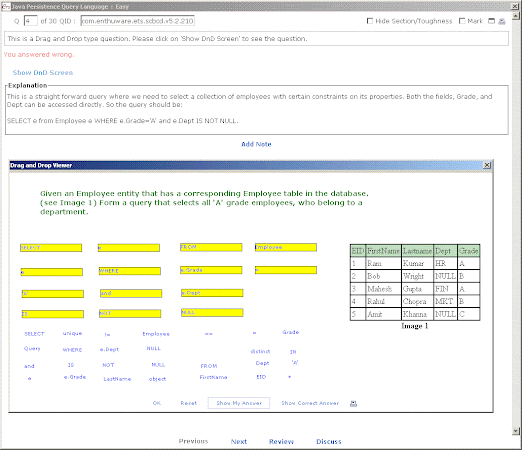Viewport: 522px width, 450px height.
Task: Click OK in the Drag and Drop Viewer
Action: (x=157, y=403)
